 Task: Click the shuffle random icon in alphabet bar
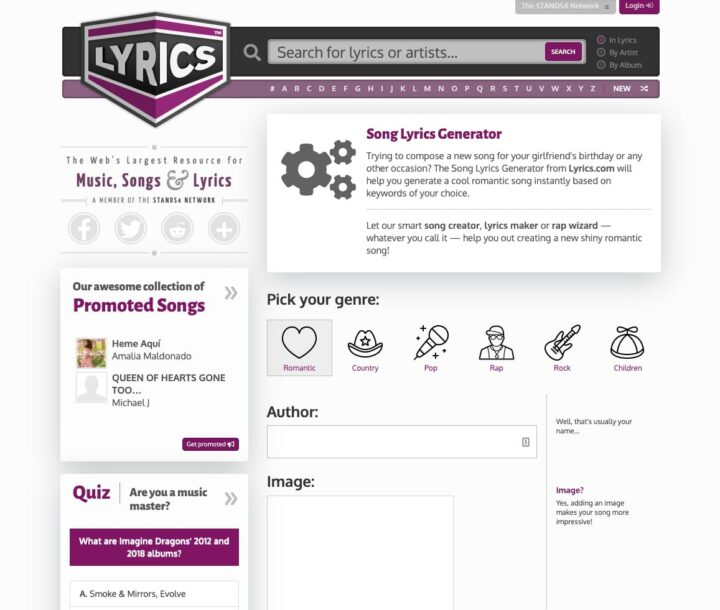pyautogui.click(x=644, y=89)
